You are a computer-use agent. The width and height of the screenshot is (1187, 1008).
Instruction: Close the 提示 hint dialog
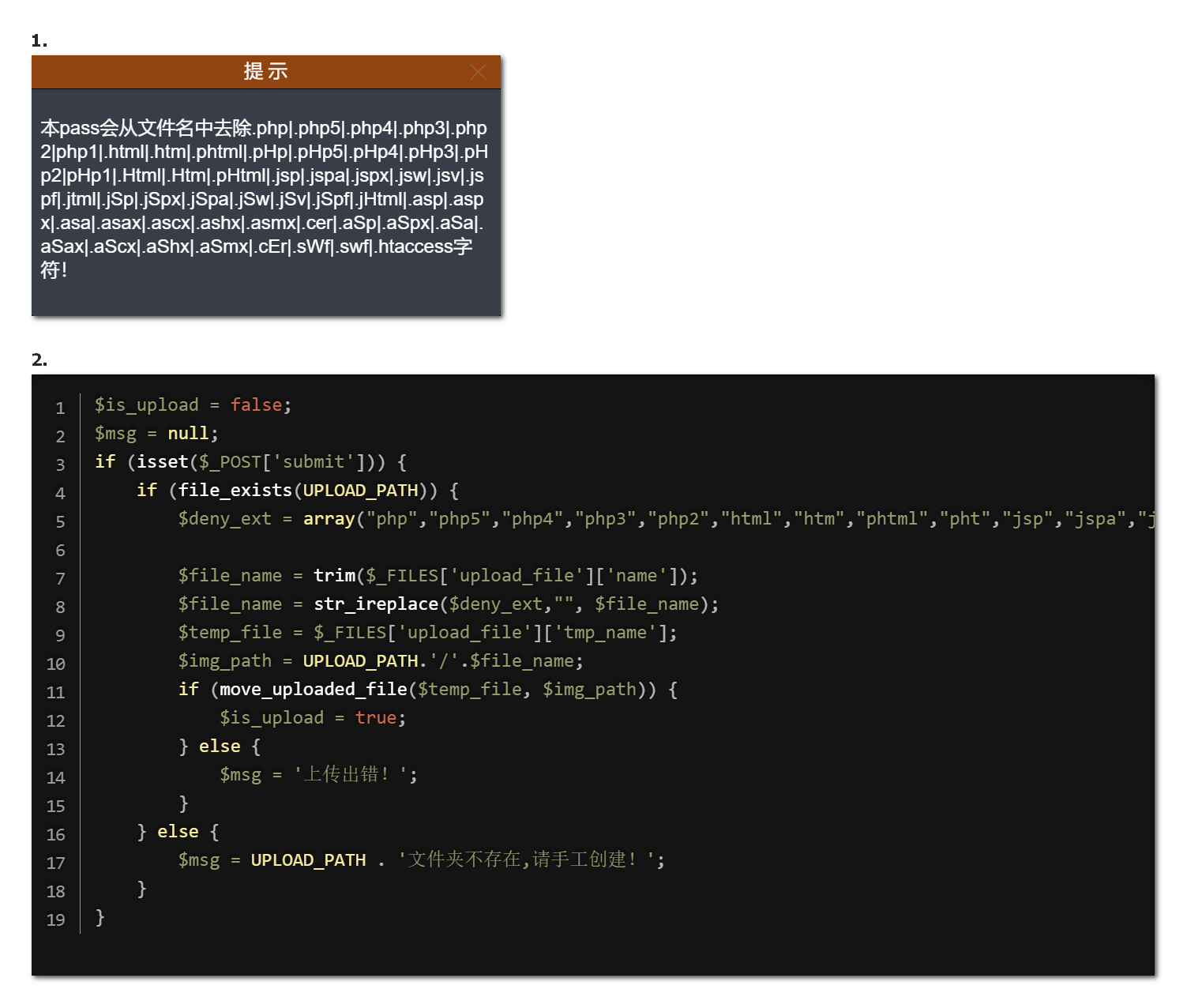478,72
